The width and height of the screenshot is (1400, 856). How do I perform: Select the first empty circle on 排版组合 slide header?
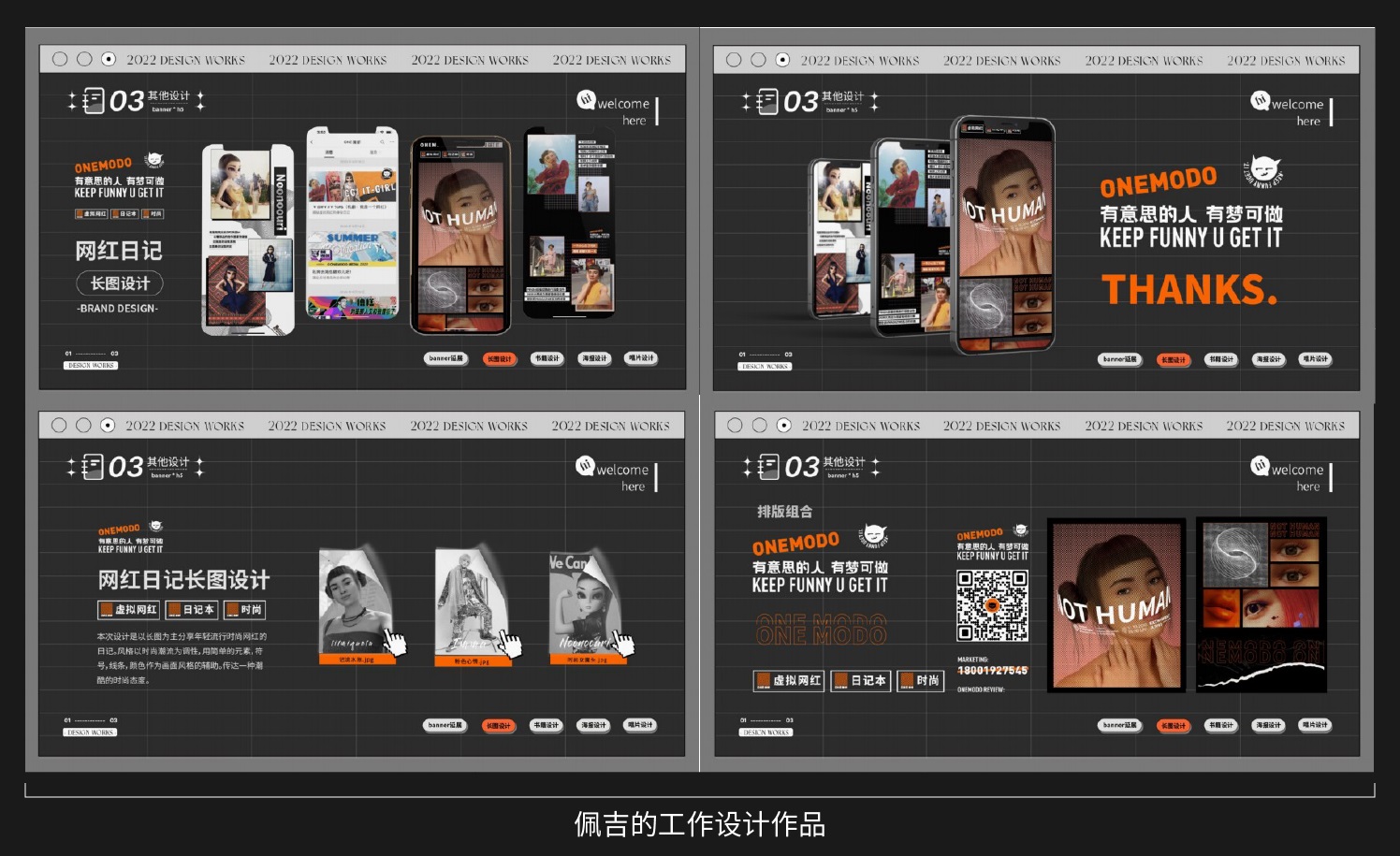pos(735,426)
